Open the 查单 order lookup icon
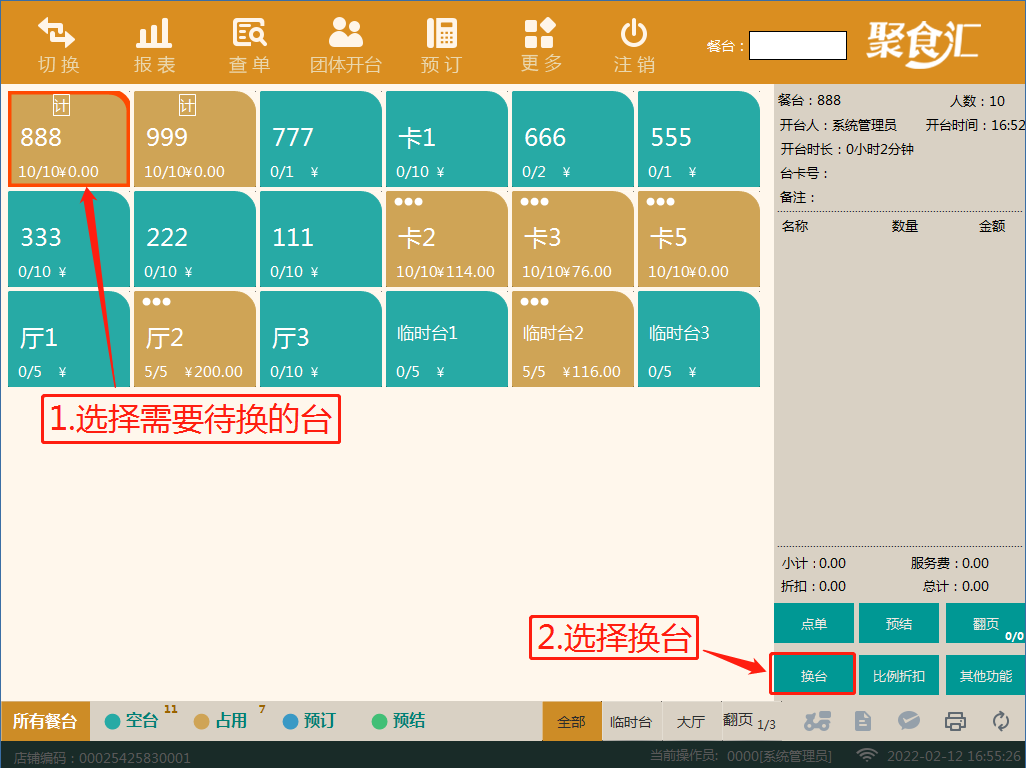This screenshot has height=768, width=1026. 249,33
